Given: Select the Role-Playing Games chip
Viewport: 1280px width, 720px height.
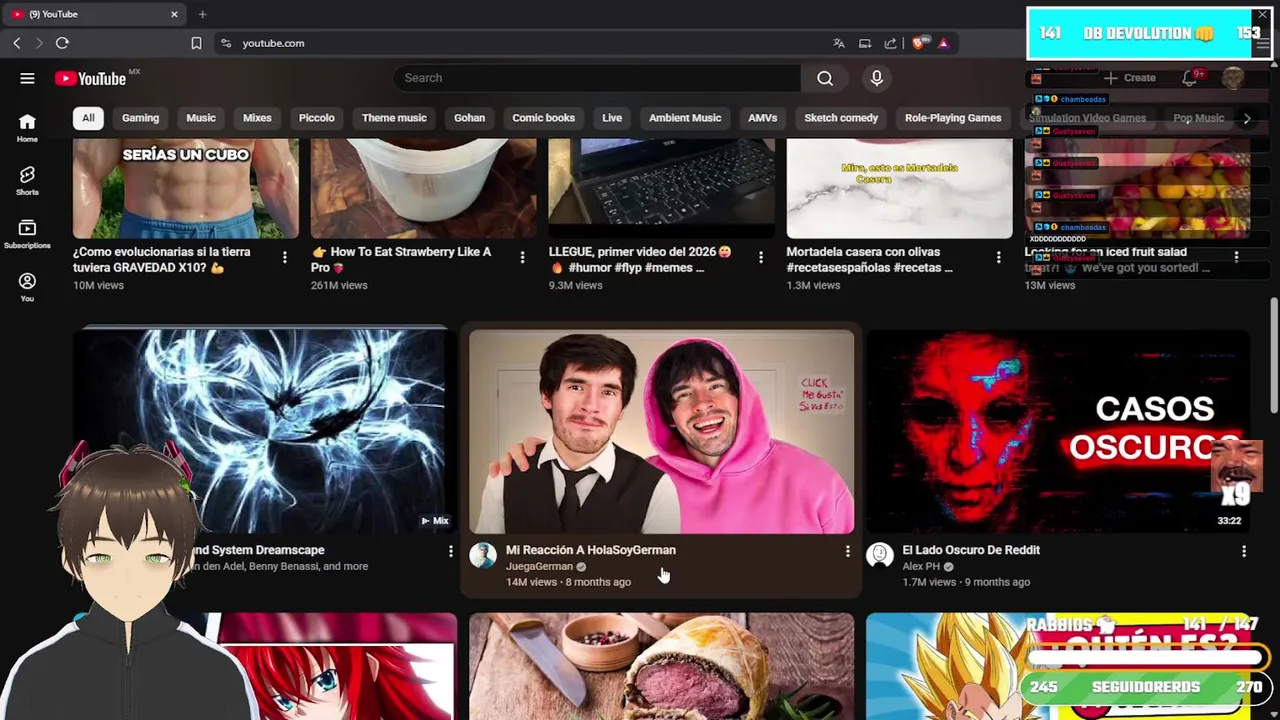Looking at the screenshot, I should coord(953,118).
